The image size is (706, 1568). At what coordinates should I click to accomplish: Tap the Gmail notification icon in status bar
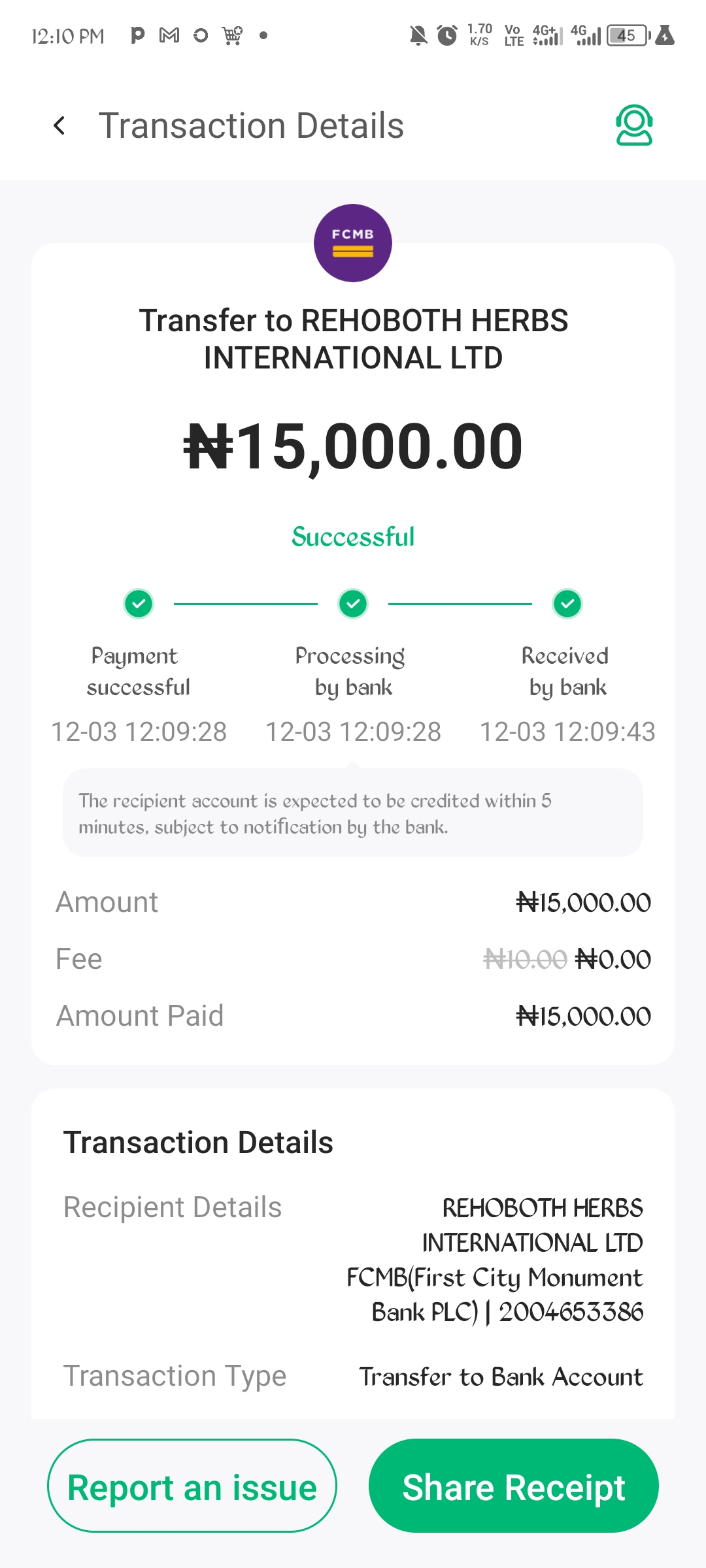pyautogui.click(x=169, y=35)
